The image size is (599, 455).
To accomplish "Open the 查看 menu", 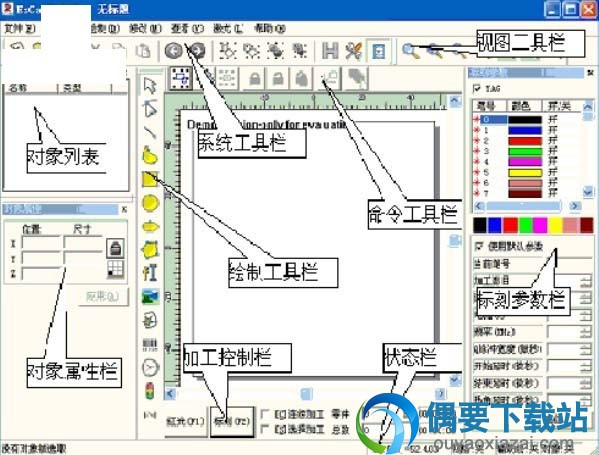I will [x=187, y=29].
